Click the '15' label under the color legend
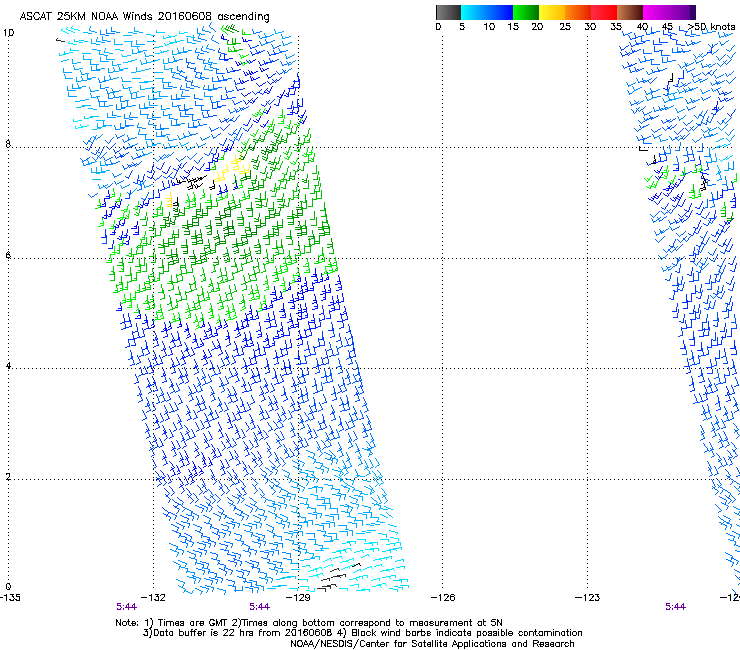The width and height of the screenshot is (740, 650). click(513, 27)
